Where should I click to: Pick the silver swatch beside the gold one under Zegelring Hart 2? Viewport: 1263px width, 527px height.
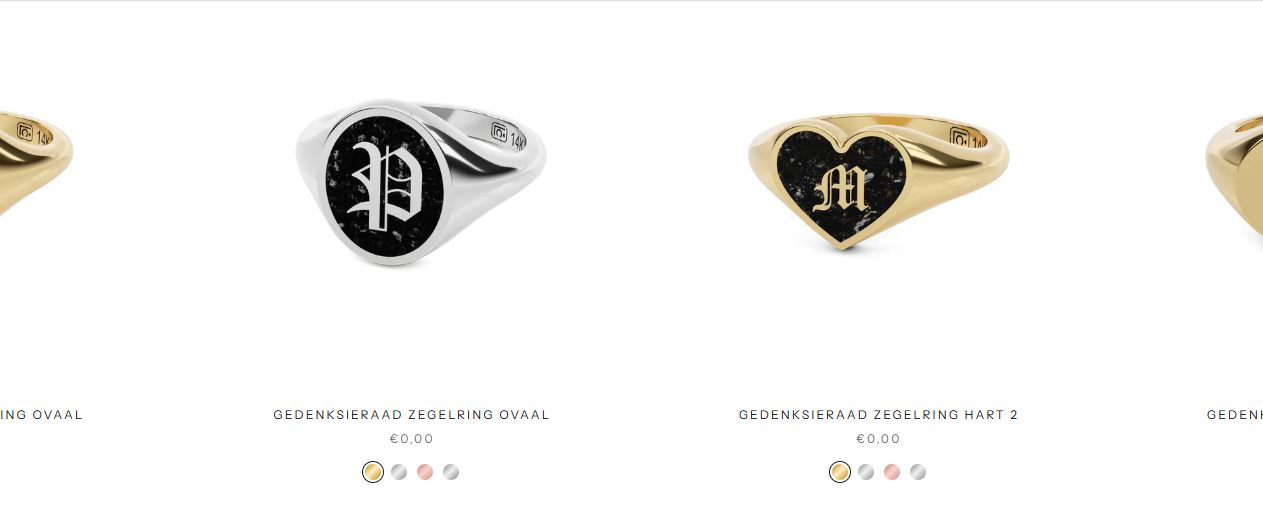[x=866, y=472]
